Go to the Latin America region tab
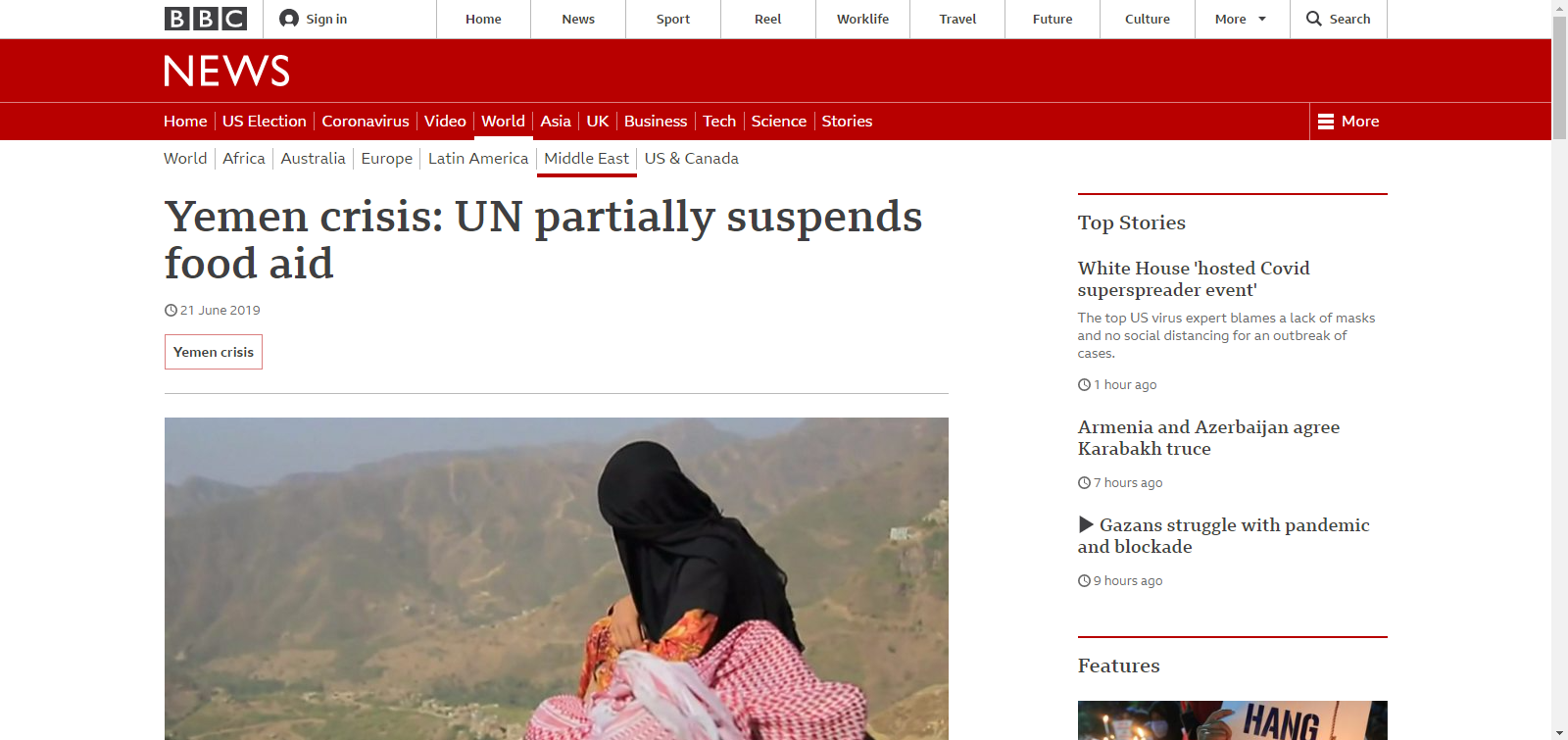The image size is (1568, 740). tap(478, 159)
